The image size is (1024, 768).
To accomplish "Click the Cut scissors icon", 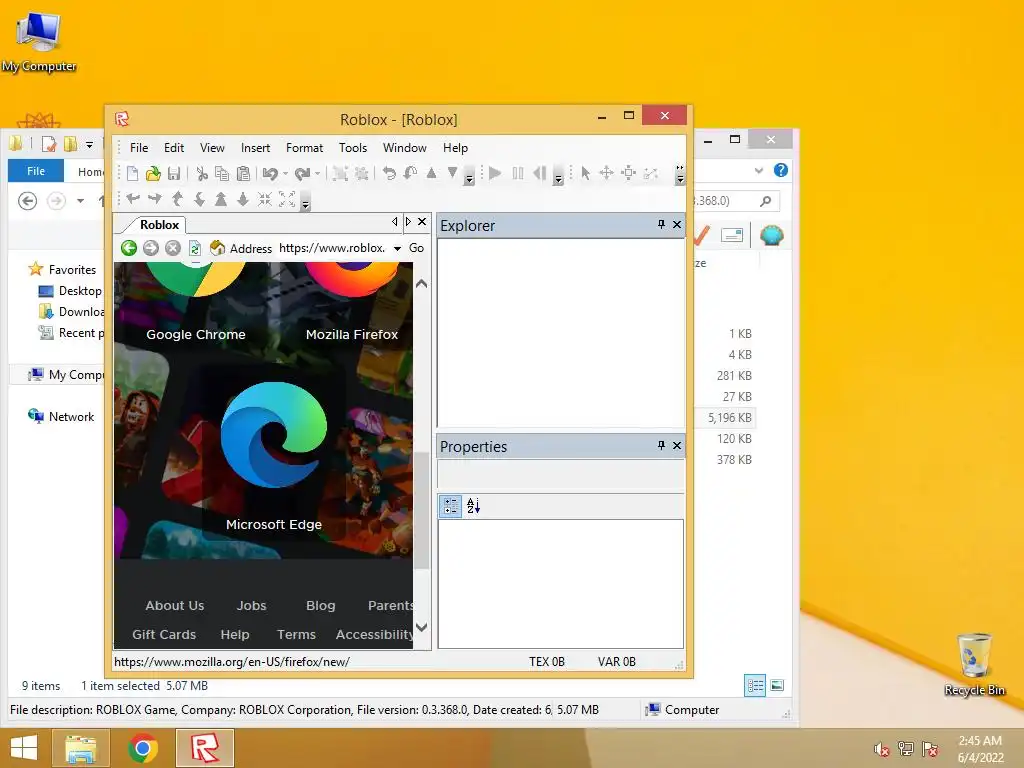I will pyautogui.click(x=202, y=173).
